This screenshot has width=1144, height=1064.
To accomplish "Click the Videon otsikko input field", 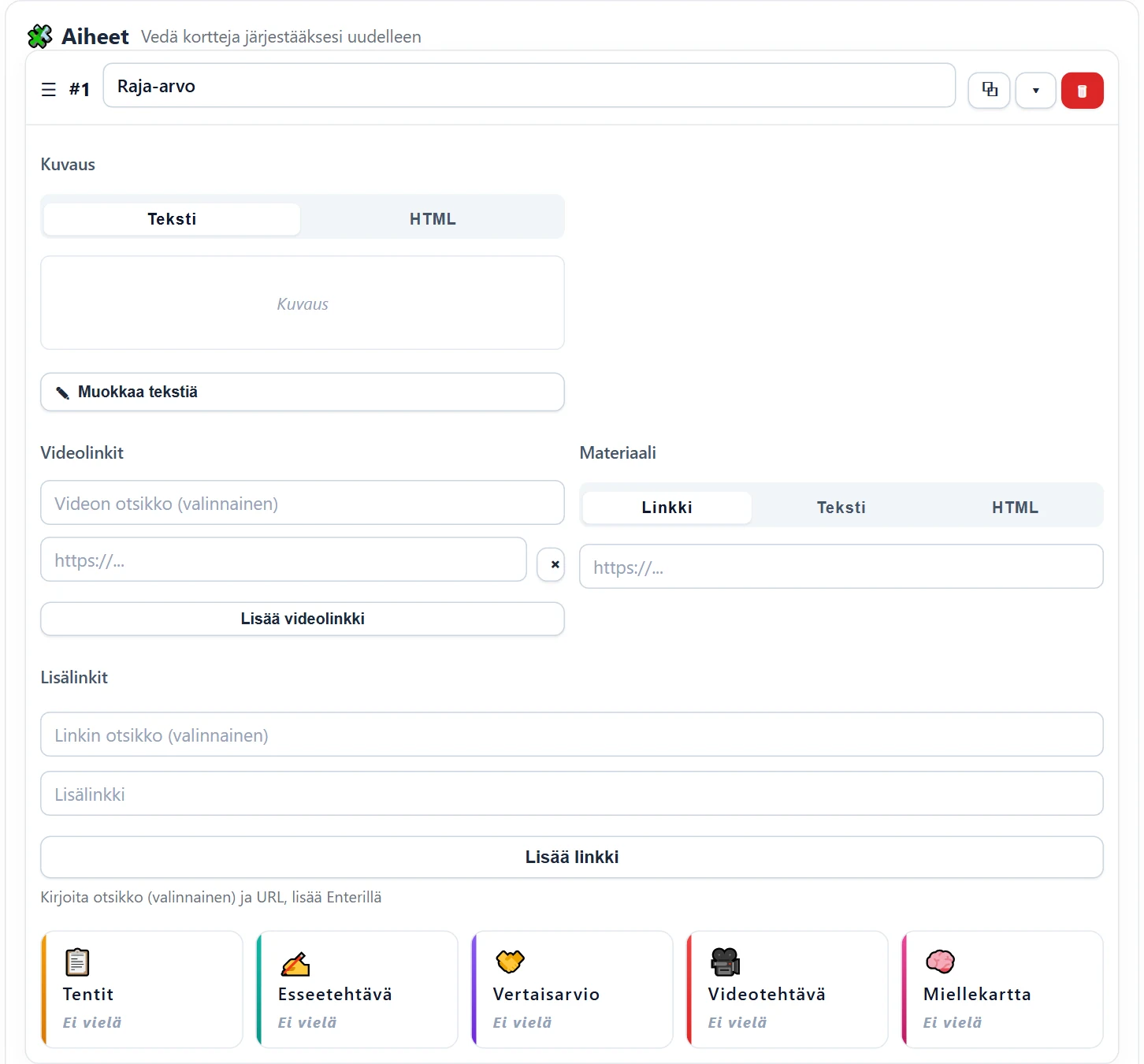I will pos(303,503).
